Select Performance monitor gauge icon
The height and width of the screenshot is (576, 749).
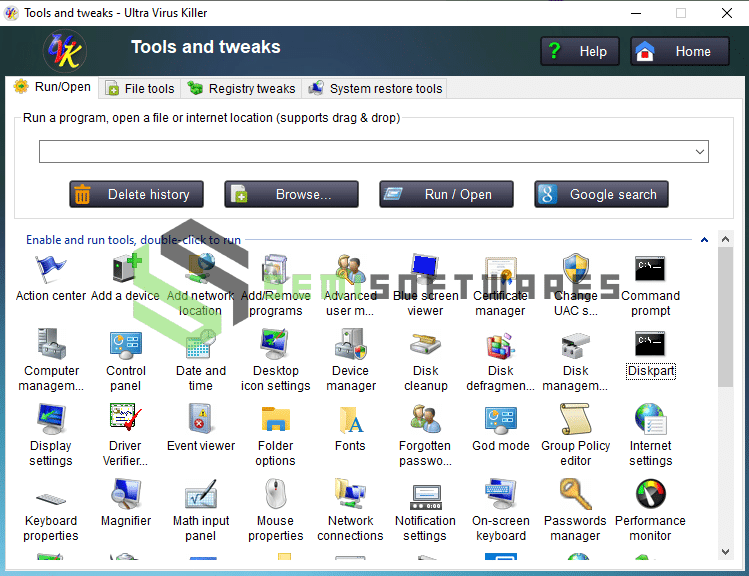click(650, 493)
